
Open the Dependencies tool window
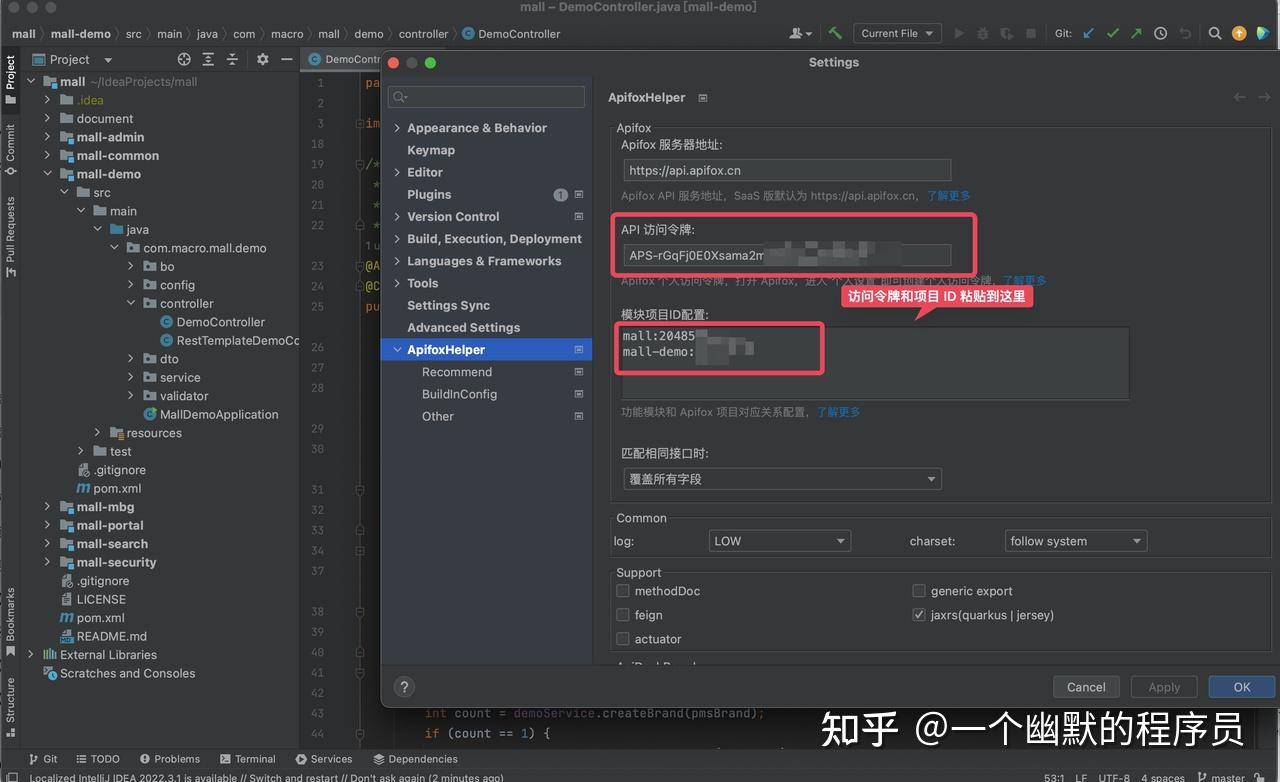pyautogui.click(x=415, y=759)
